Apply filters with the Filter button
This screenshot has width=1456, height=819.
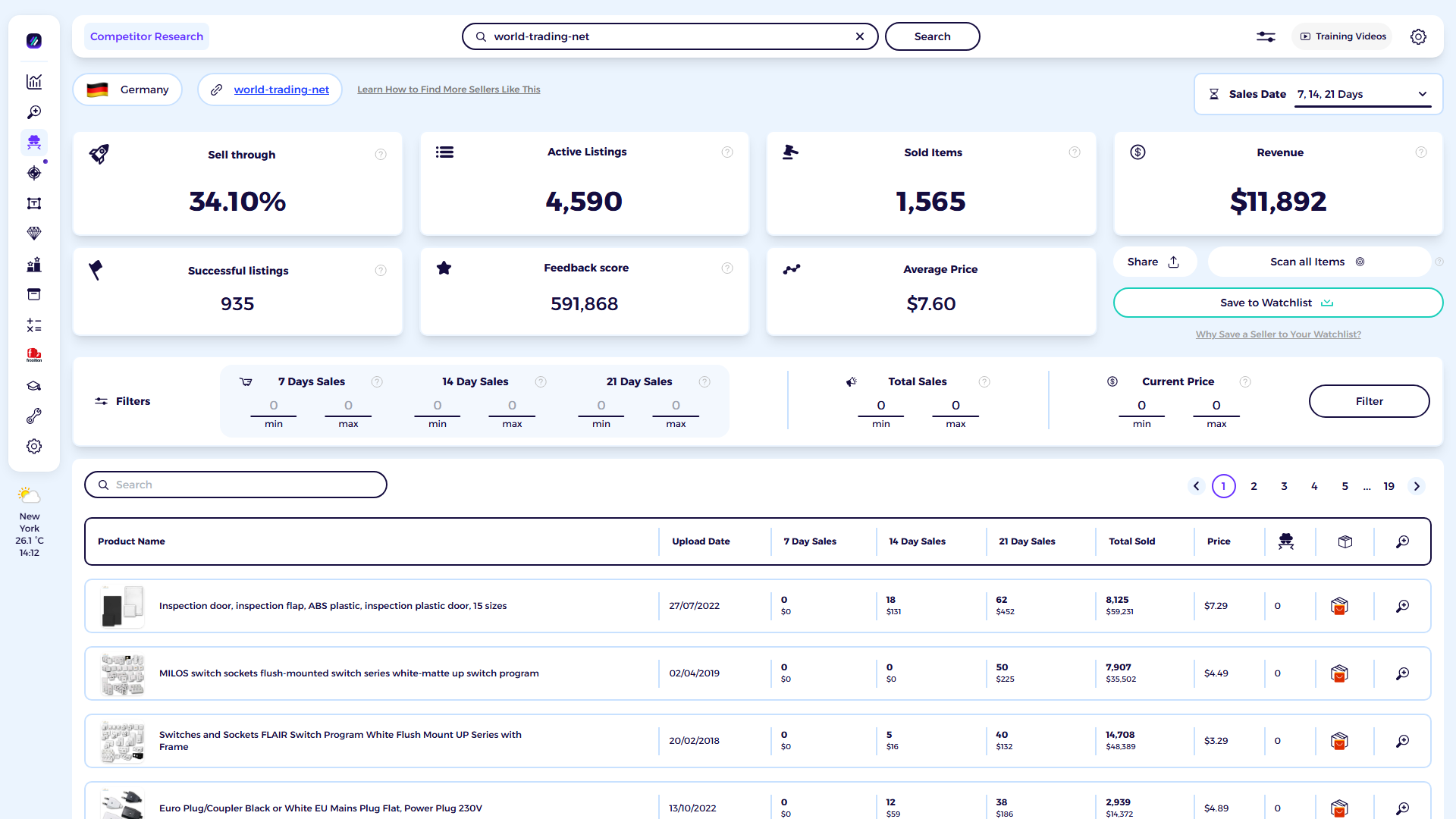pos(1369,401)
